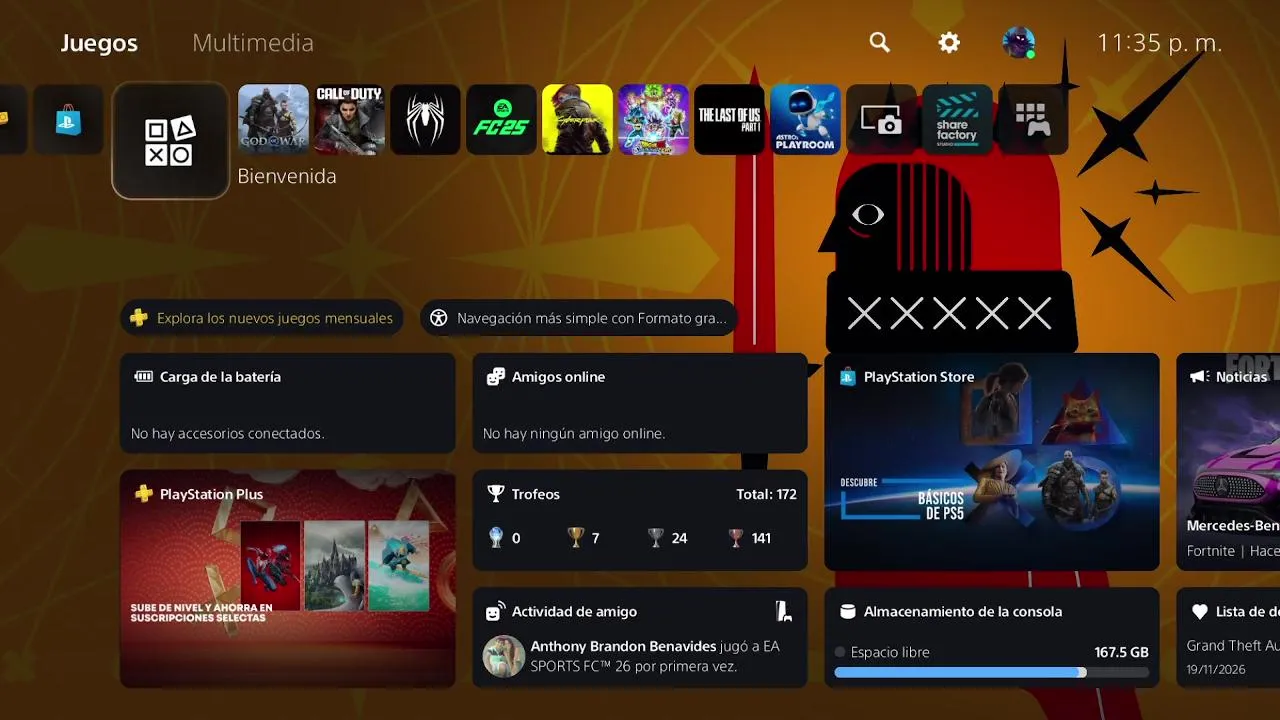Click the 11:35 p. m. clock

(1160, 43)
